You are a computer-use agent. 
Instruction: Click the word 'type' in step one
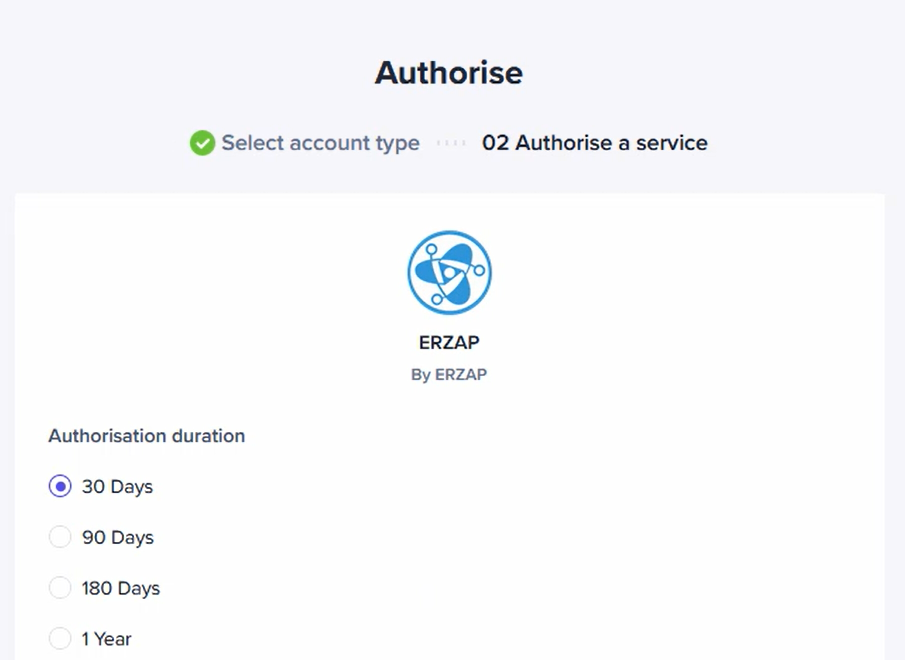pyautogui.click(x=397, y=144)
